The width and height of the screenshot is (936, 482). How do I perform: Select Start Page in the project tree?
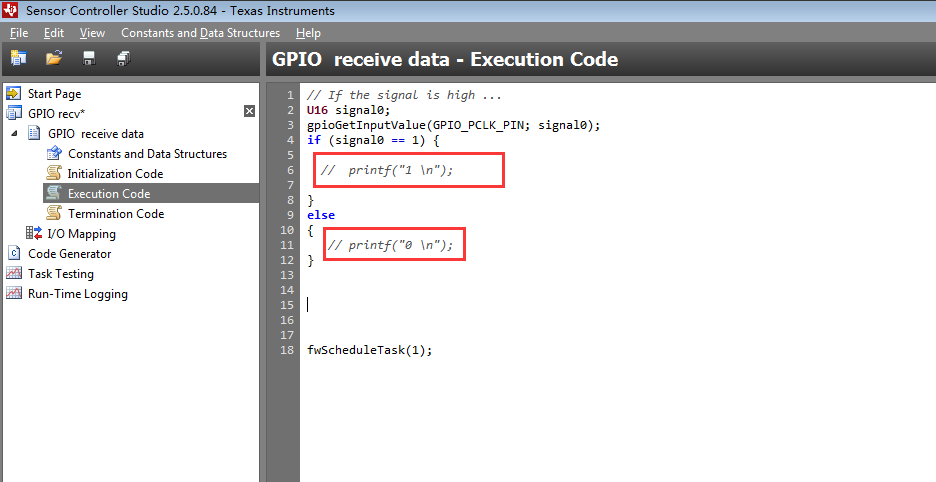click(54, 94)
